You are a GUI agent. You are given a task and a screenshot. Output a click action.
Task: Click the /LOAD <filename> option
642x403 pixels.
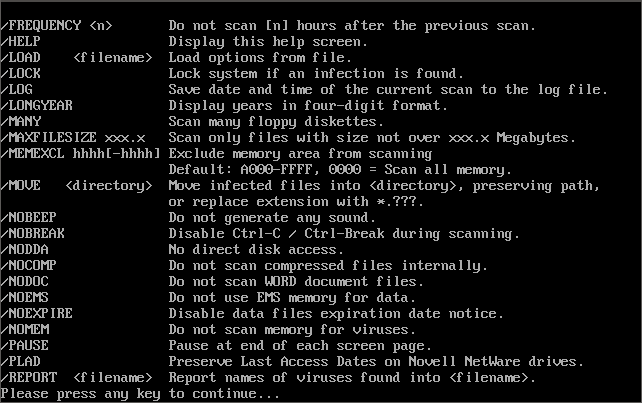point(76,57)
